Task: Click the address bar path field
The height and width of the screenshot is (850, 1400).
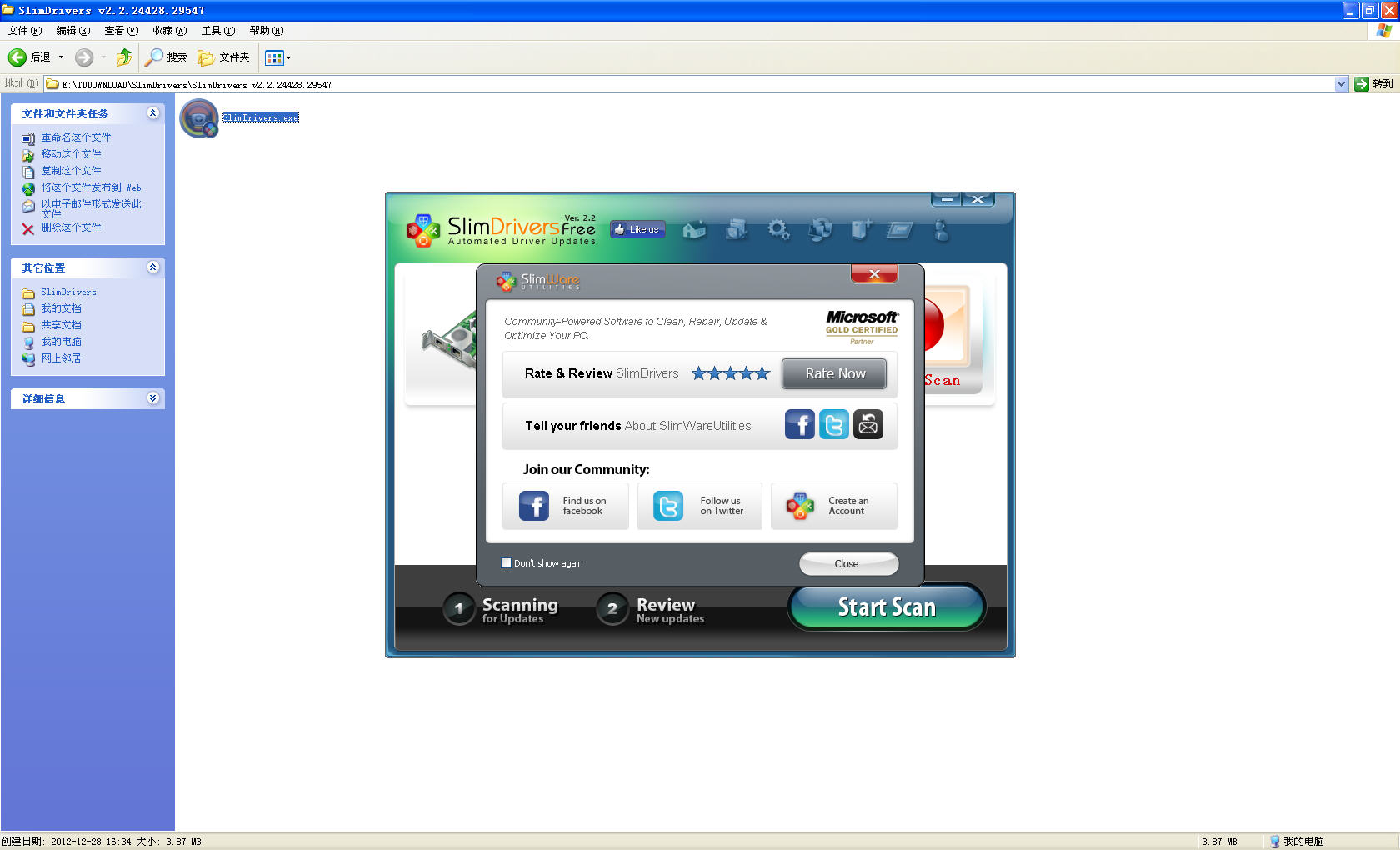Action: coord(689,84)
